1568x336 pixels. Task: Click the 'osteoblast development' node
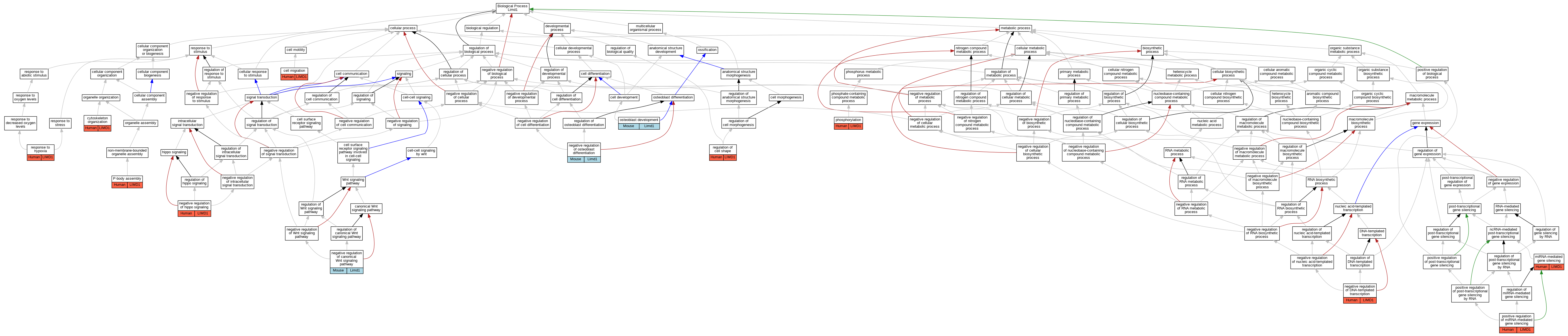point(639,123)
